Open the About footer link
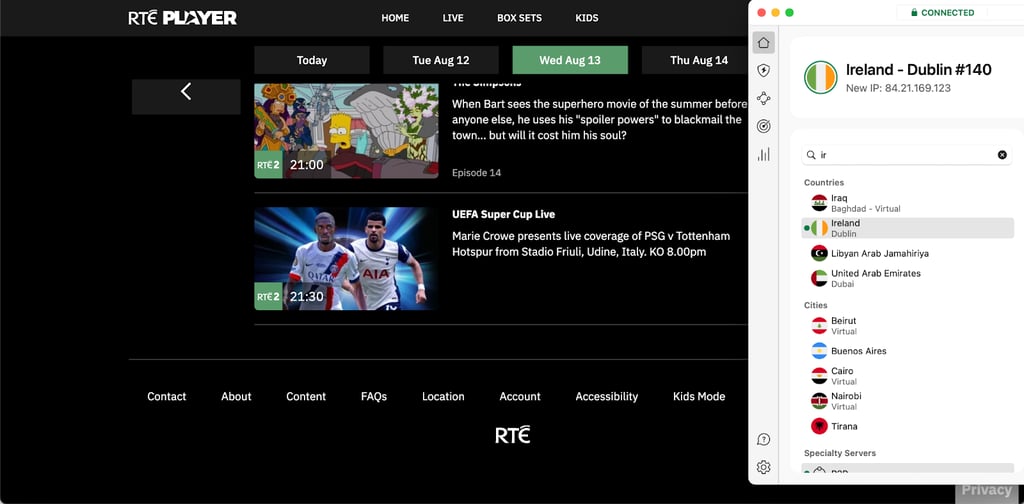Image resolution: width=1024 pixels, height=504 pixels. pos(236,396)
